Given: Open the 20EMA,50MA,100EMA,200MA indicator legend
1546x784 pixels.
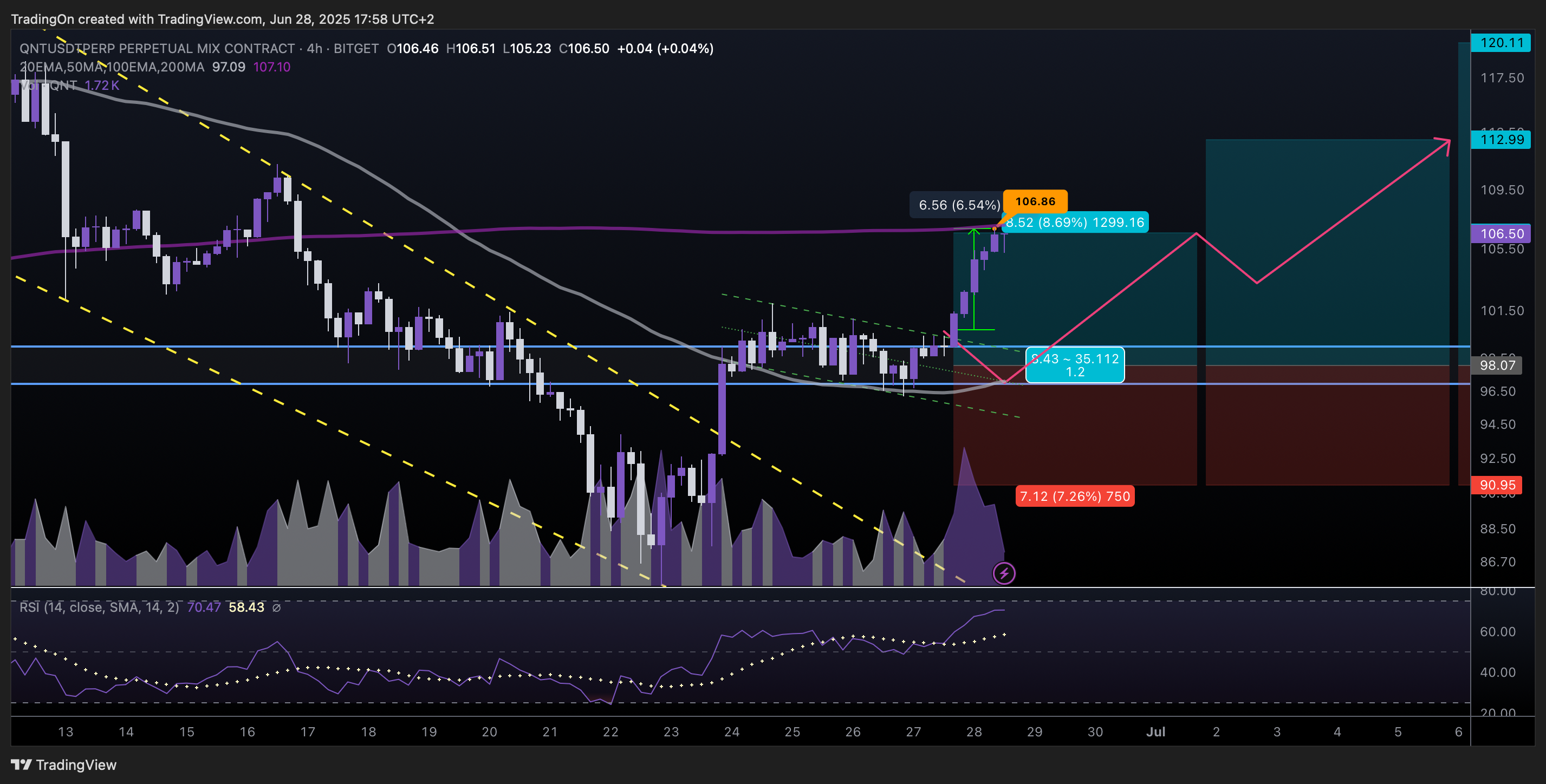Looking at the screenshot, I should pyautogui.click(x=112, y=67).
